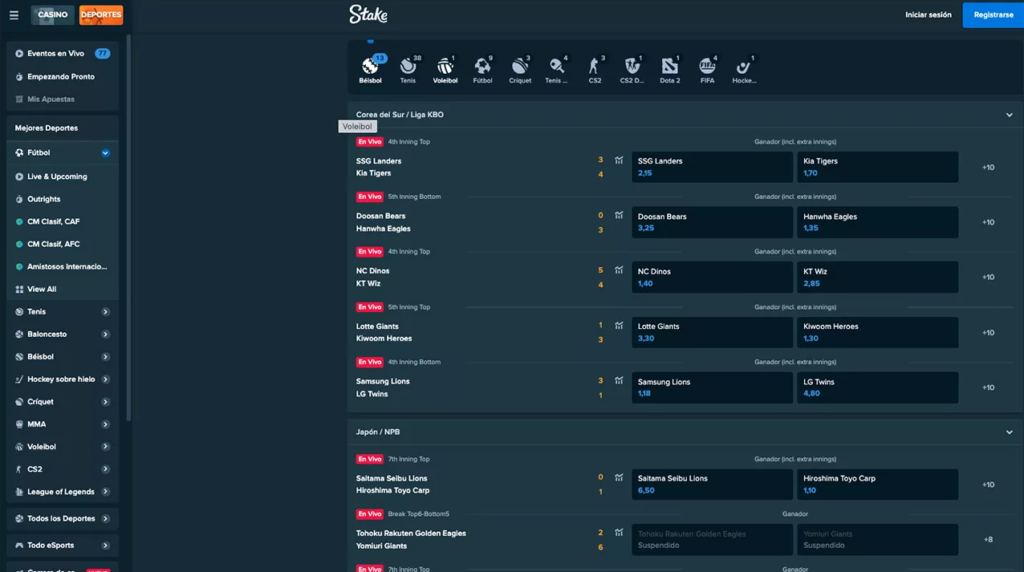Expand Críquet sidebar arrow
This screenshot has width=1024, height=572.
105,402
